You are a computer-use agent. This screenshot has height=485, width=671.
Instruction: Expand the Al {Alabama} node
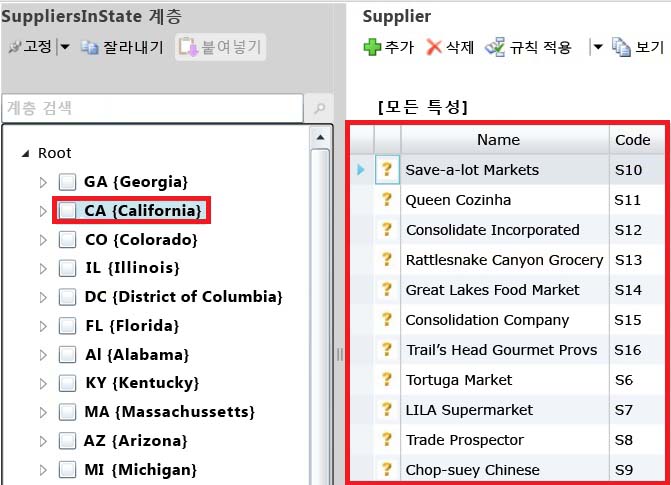[43, 355]
